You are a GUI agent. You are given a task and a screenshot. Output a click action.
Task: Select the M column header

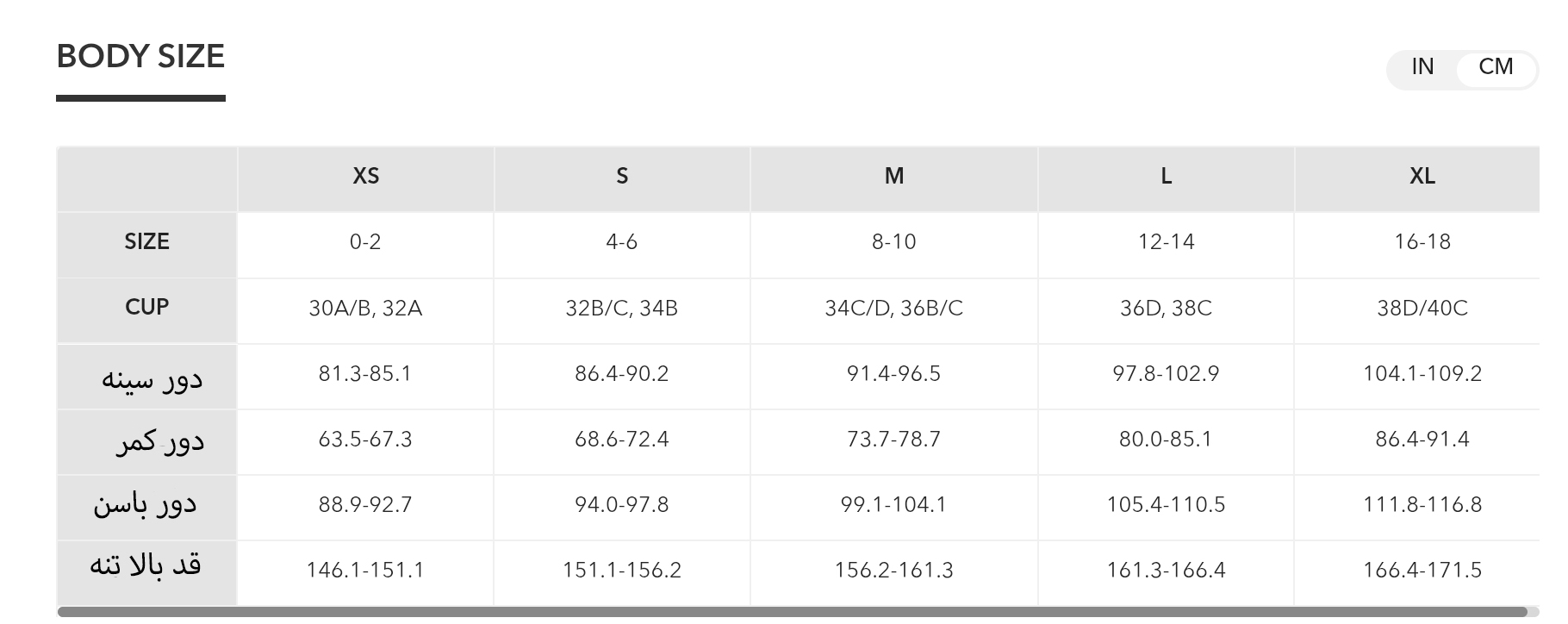click(x=893, y=177)
